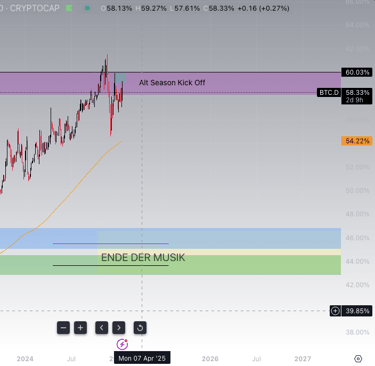Select the 'Alt Season Kick Off' annotation text
Viewport: 375px width, 366px height.
pyautogui.click(x=172, y=83)
